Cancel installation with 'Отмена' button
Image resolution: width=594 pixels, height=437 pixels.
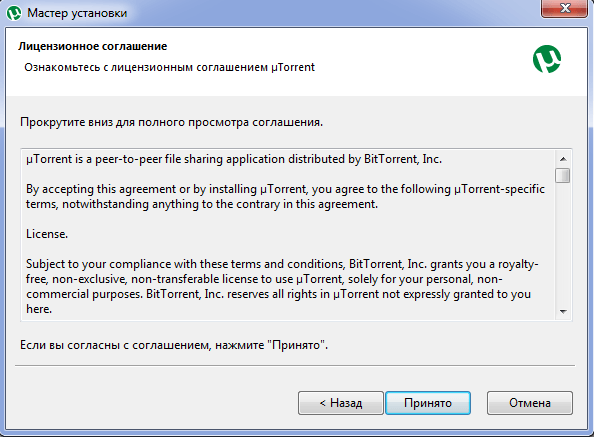(530, 403)
